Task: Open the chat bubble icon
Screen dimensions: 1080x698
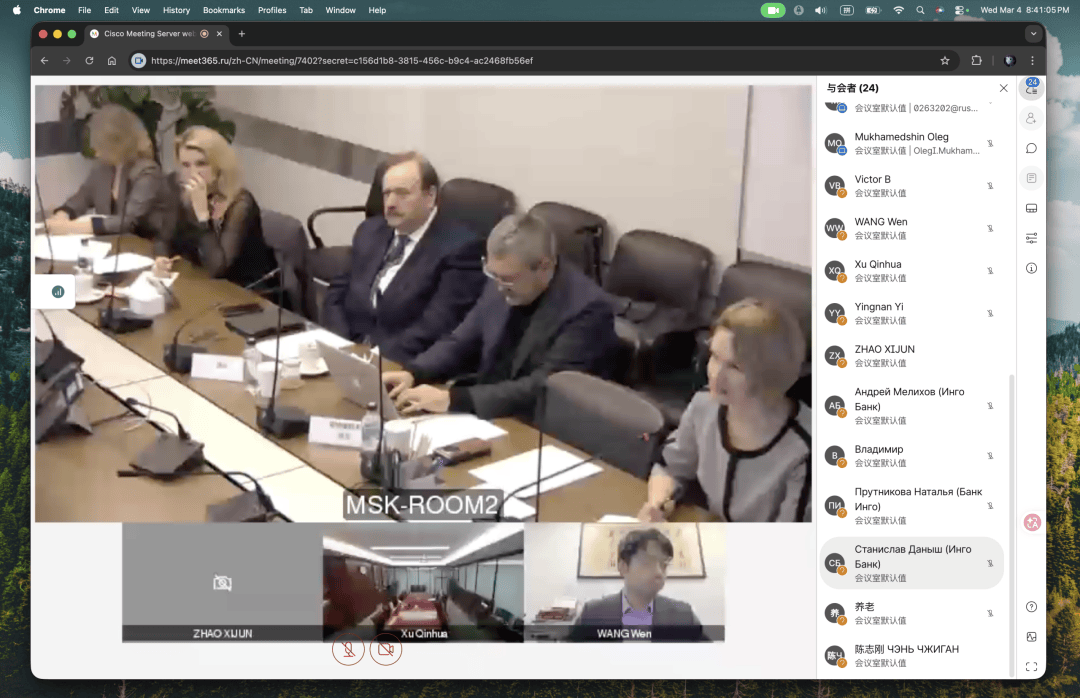Action: pyautogui.click(x=1031, y=148)
